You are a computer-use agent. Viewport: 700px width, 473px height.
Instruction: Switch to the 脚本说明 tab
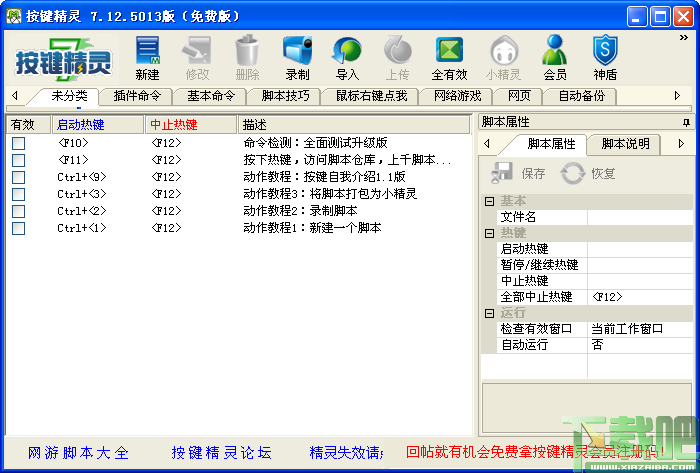625,144
